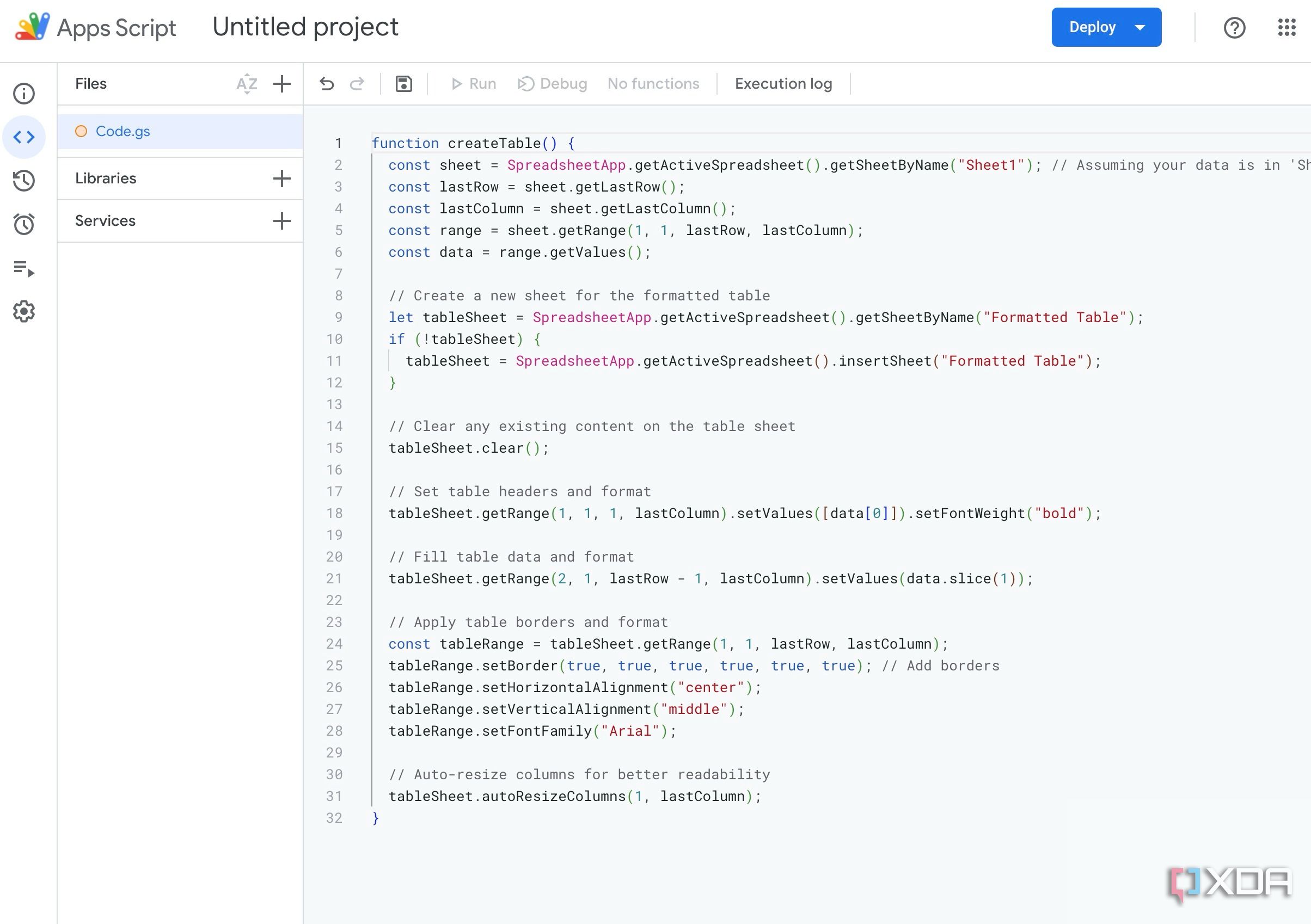Open the Triggers alarm clock icon

coord(24,224)
